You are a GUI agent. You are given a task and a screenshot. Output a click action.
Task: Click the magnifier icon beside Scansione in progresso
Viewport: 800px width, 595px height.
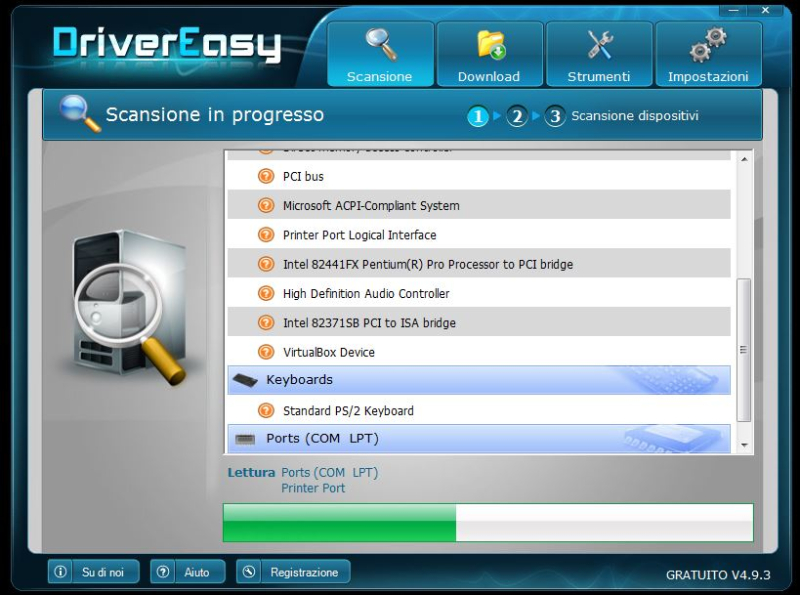coord(78,114)
